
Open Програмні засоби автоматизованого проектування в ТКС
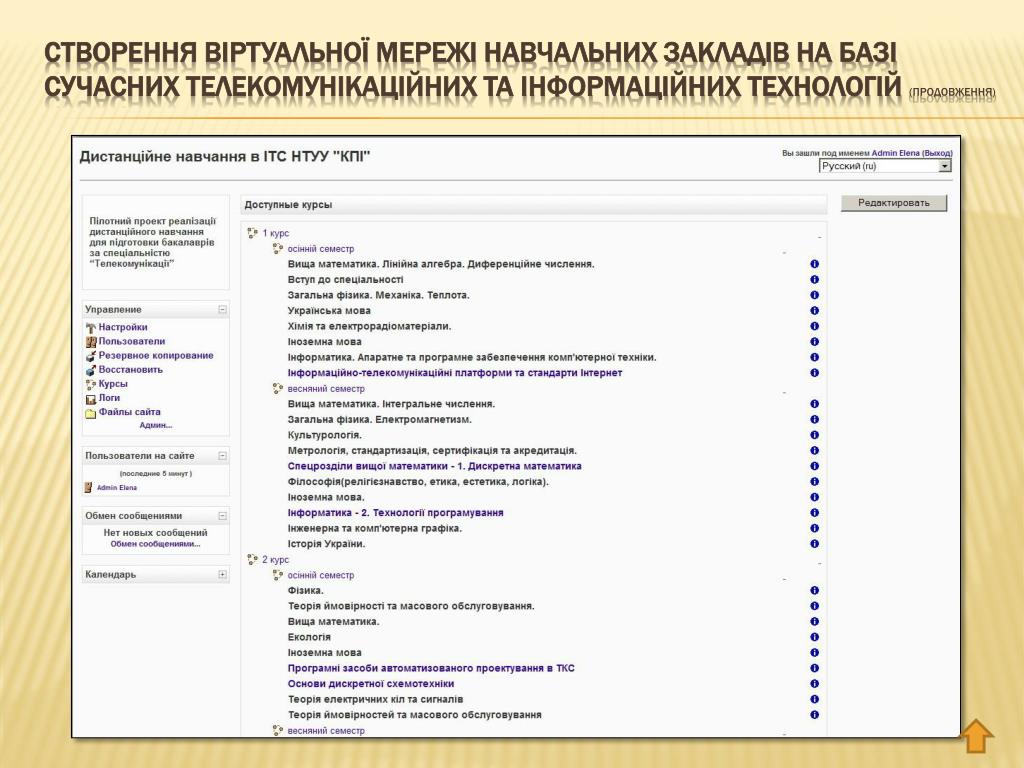(431, 668)
